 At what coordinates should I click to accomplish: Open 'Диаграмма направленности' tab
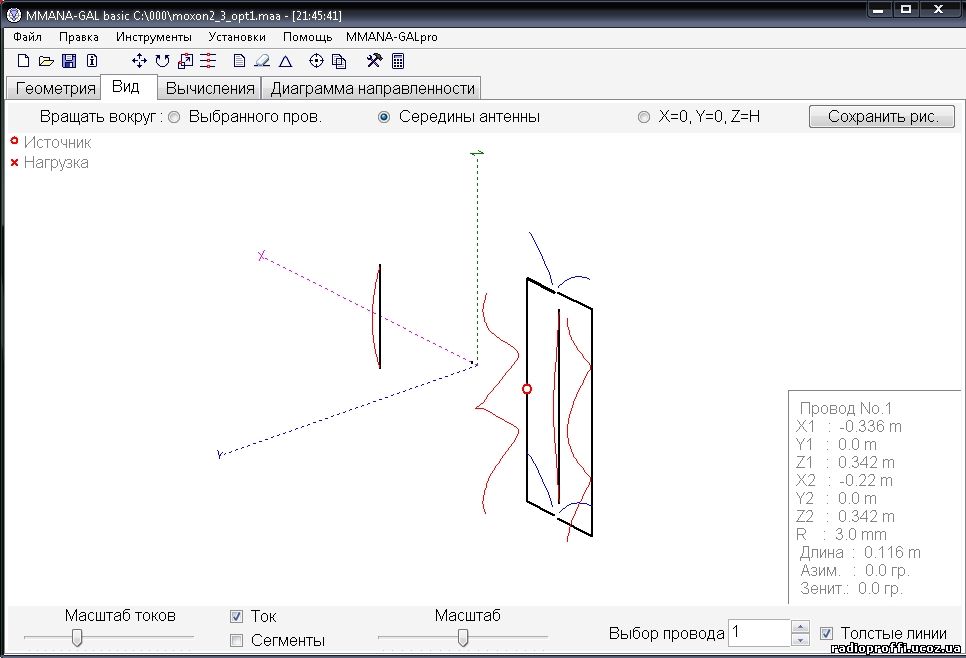pos(372,88)
